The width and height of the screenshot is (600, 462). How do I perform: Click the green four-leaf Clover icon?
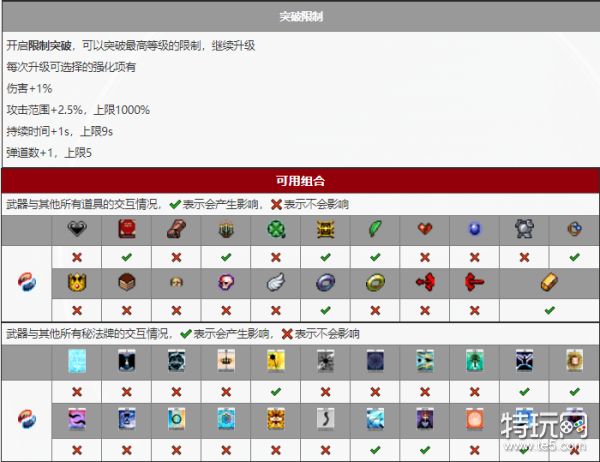pyautogui.click(x=274, y=229)
